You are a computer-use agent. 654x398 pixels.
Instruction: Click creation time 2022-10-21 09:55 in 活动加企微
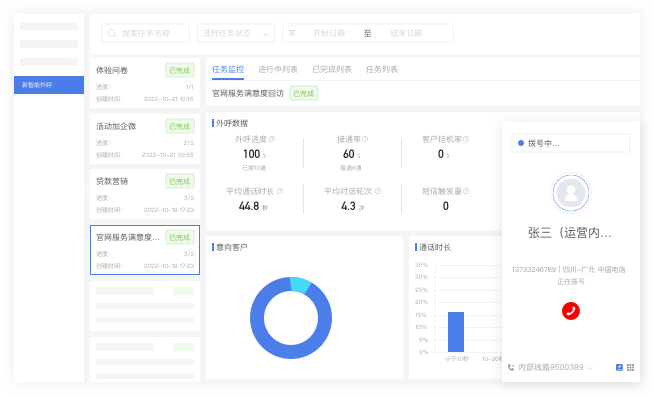(x=167, y=155)
